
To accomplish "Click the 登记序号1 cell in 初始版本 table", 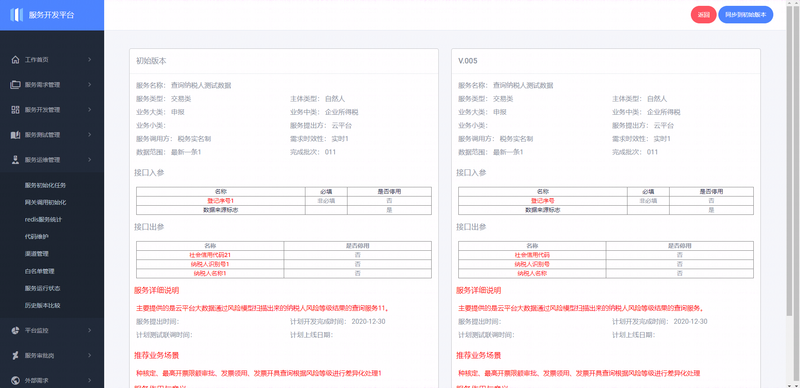I will coord(220,201).
